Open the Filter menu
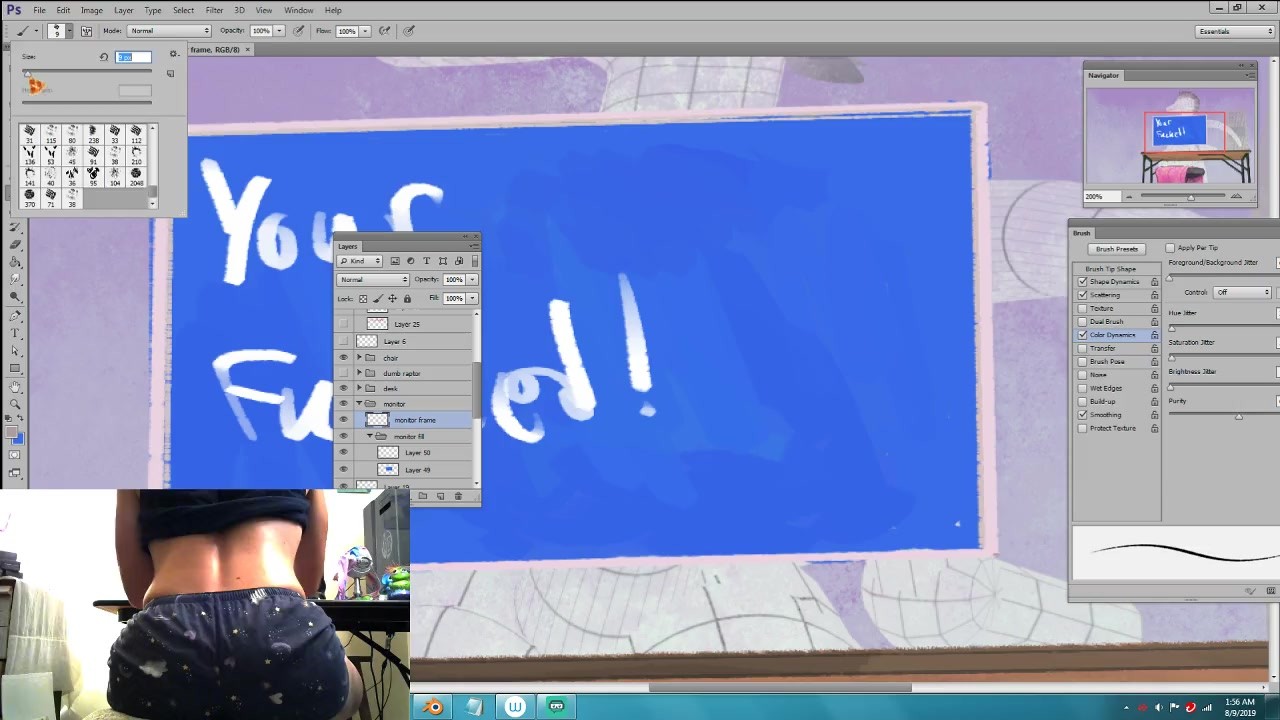The height and width of the screenshot is (720, 1280). tap(214, 10)
